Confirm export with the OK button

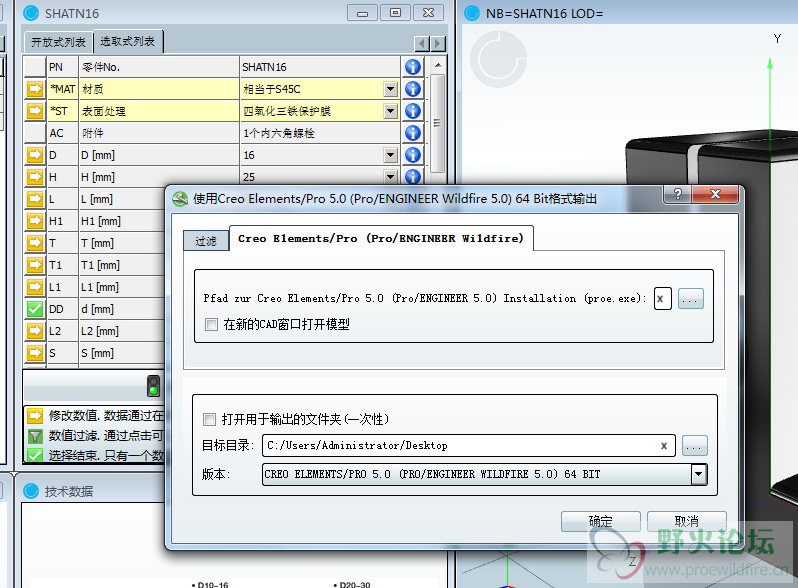point(601,522)
